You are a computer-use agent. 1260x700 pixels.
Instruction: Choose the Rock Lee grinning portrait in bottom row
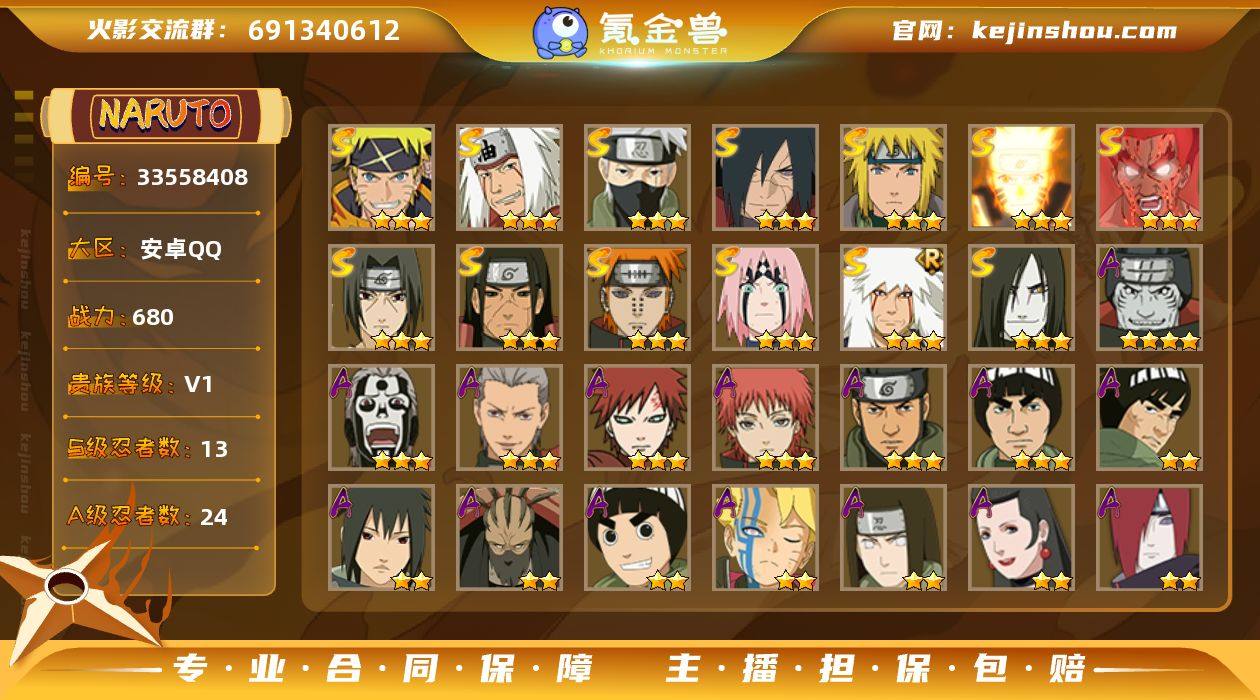pos(637,538)
